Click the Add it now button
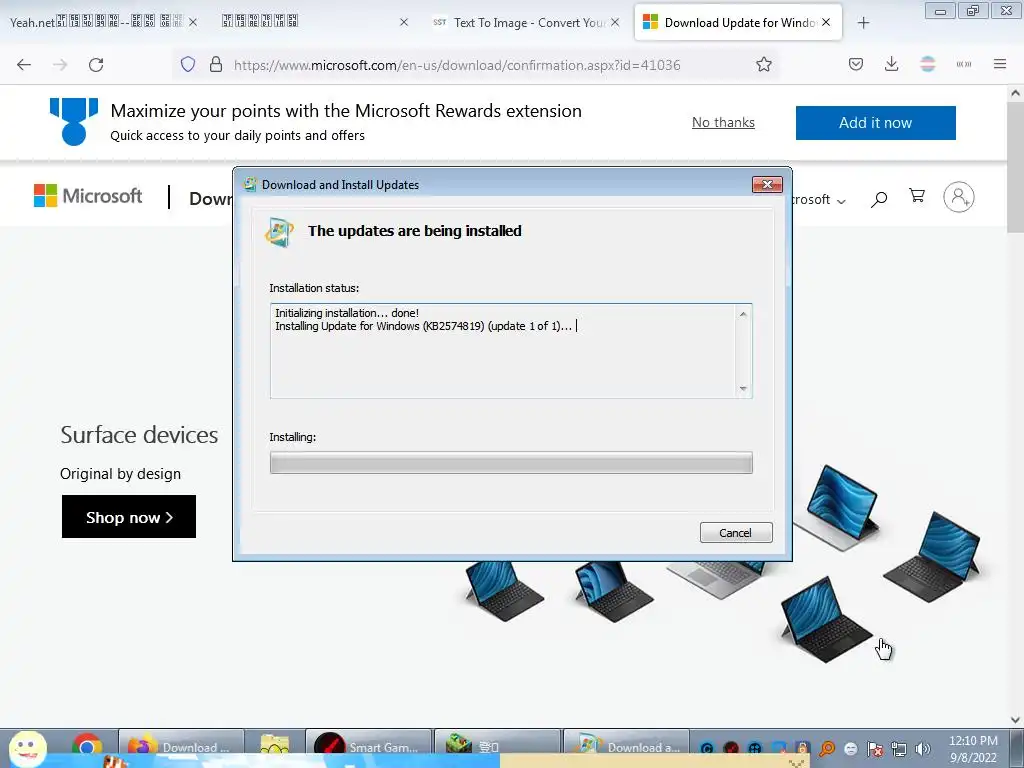 click(875, 123)
